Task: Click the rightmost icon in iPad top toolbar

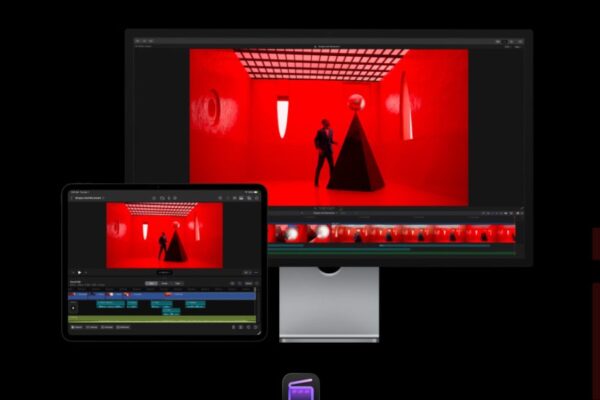Action: tap(250, 198)
